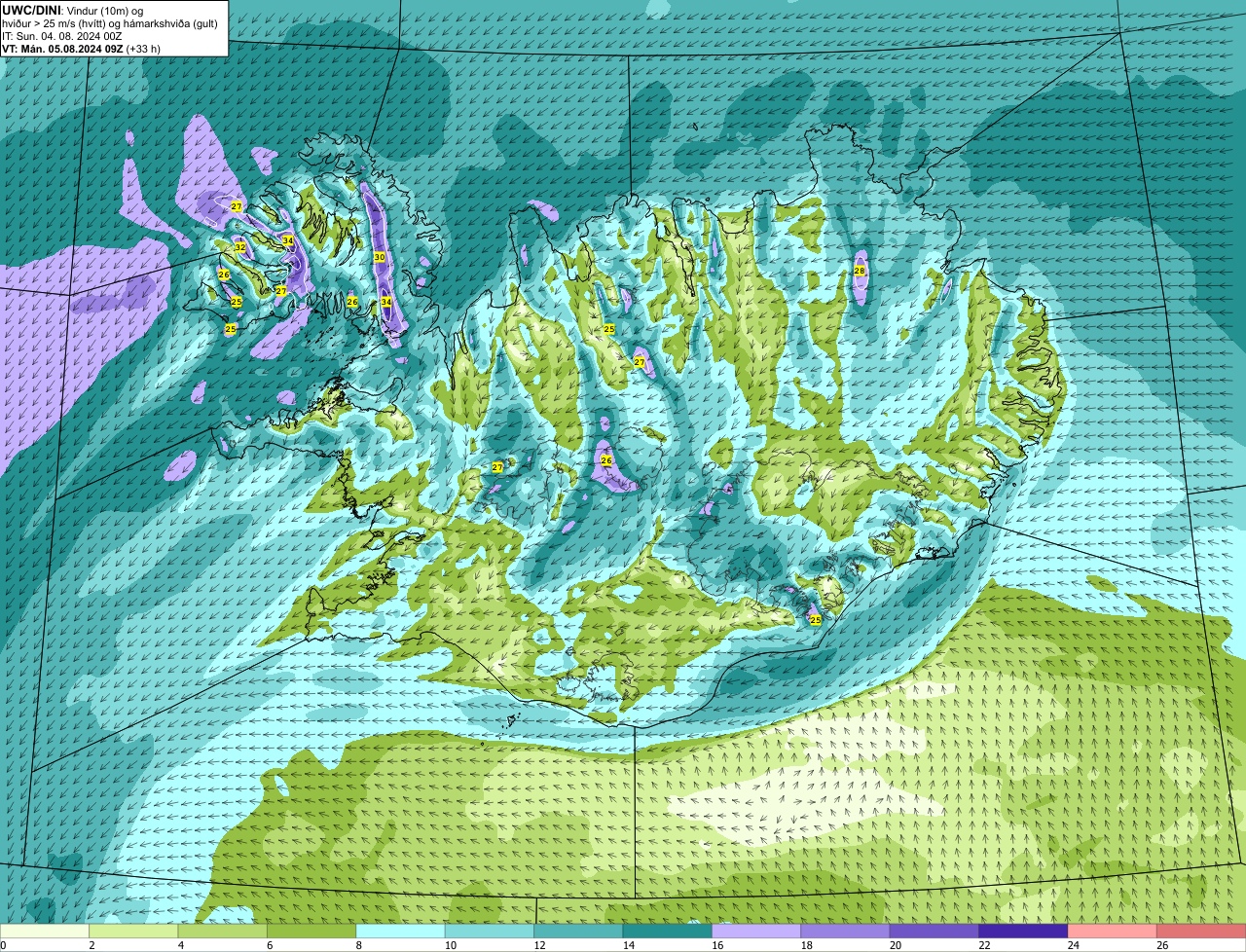Pick the 10–12 m/s light teal legend swatch
Screen dimensions: 1246x952
click(x=490, y=931)
